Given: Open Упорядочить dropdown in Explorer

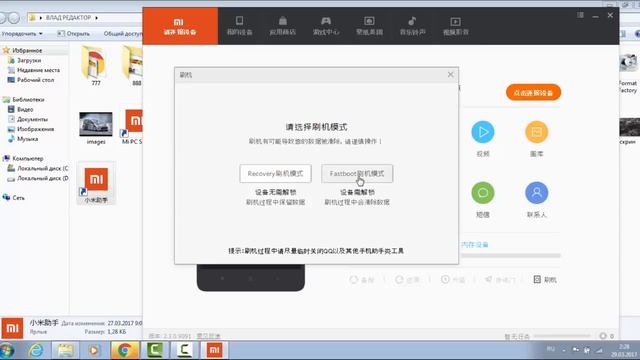Looking at the screenshot, I should pyautogui.click(x=22, y=33).
